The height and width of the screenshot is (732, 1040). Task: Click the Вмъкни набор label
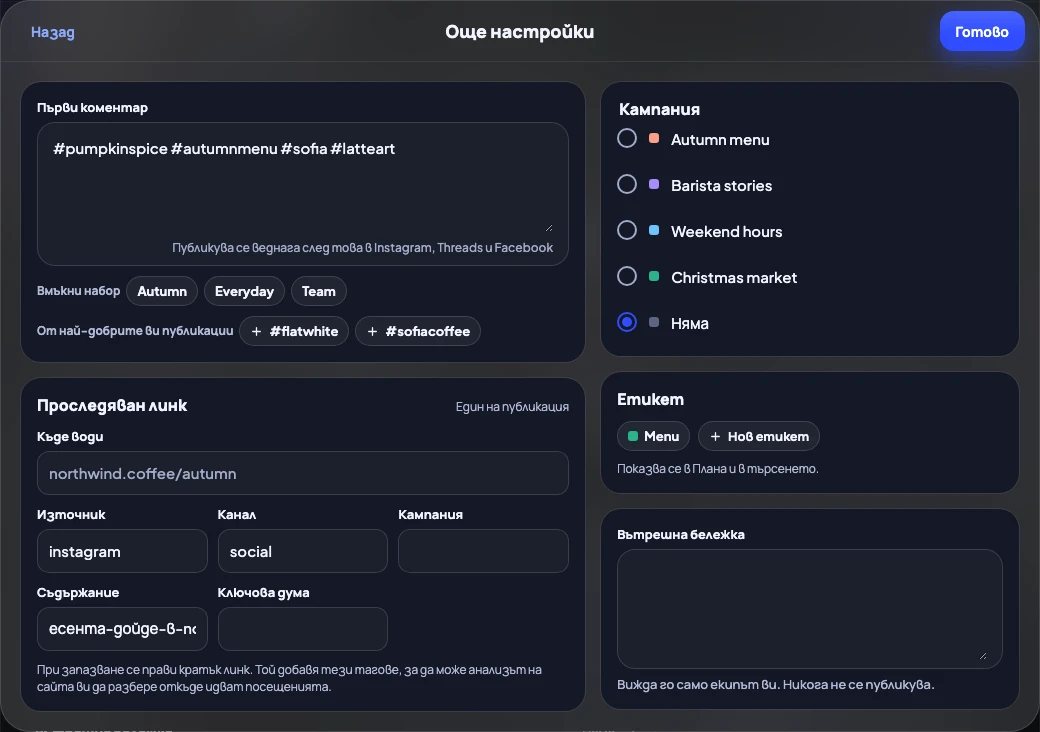(78, 290)
